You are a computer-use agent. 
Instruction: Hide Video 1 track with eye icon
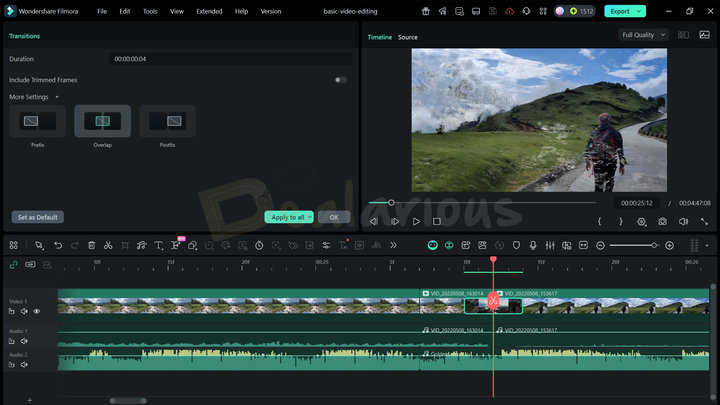pyautogui.click(x=36, y=311)
